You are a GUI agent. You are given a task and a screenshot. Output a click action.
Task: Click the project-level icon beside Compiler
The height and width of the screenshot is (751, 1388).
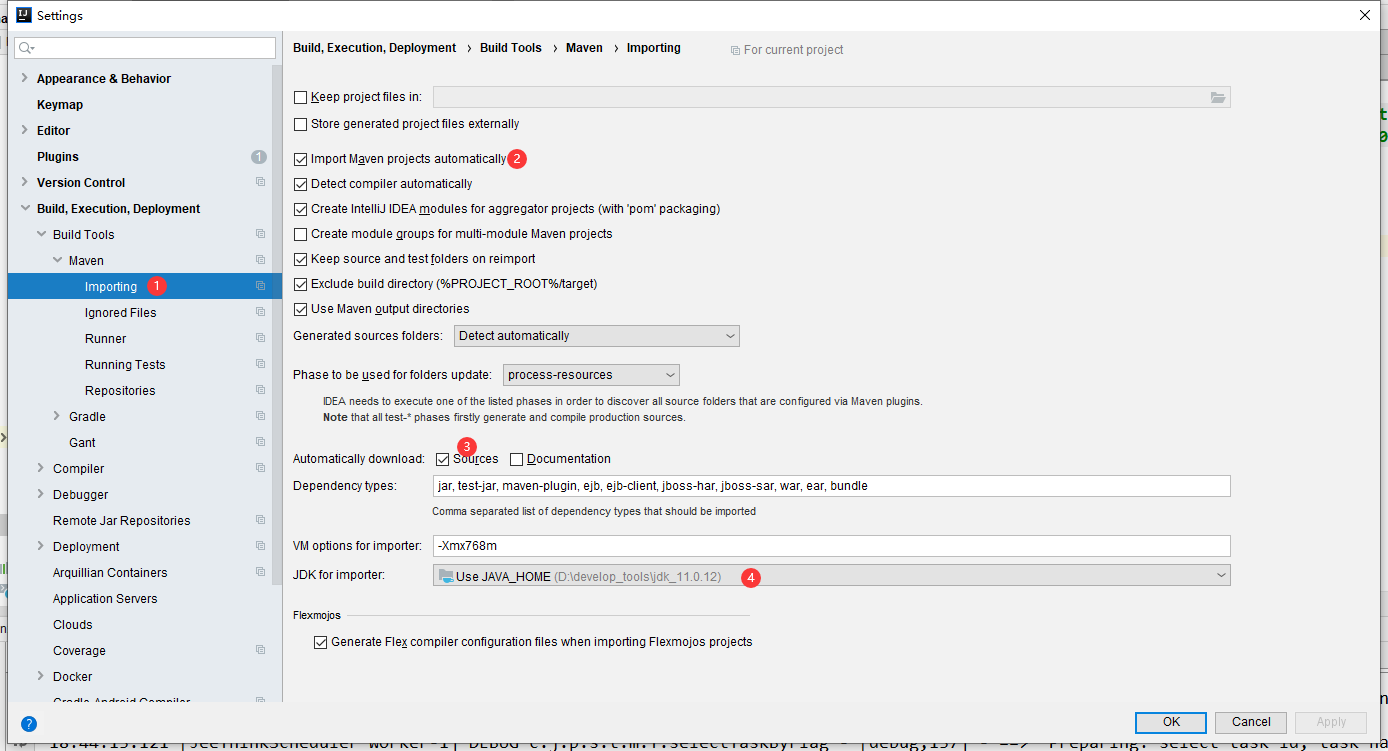[260, 468]
